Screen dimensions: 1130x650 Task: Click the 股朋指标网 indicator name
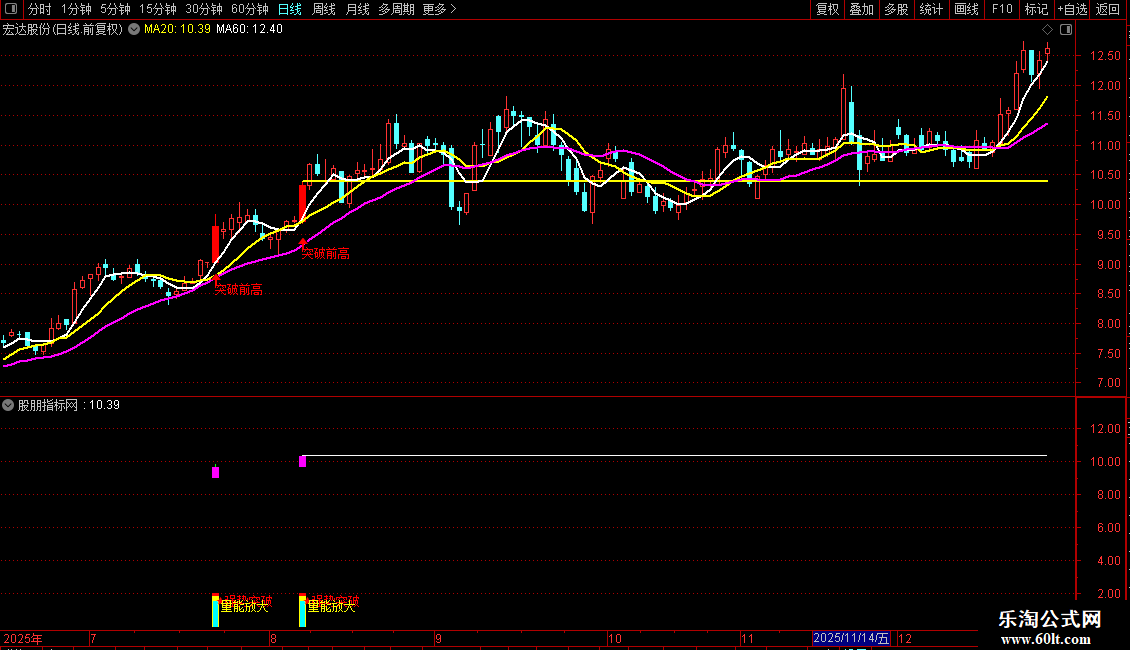[48, 405]
